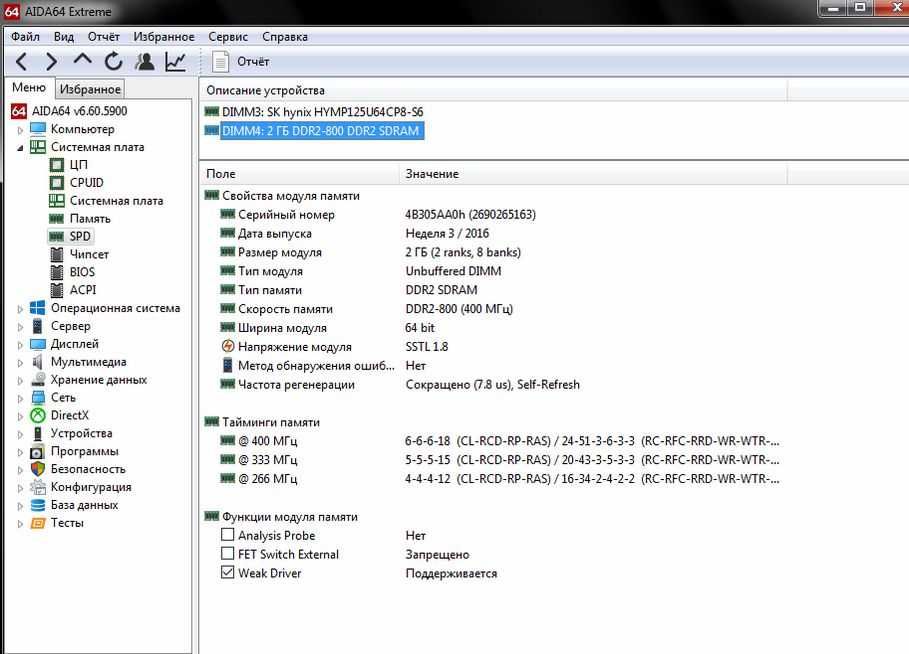Click the up-level arrow toolbar icon
The height and width of the screenshot is (654, 909).
[x=83, y=59]
